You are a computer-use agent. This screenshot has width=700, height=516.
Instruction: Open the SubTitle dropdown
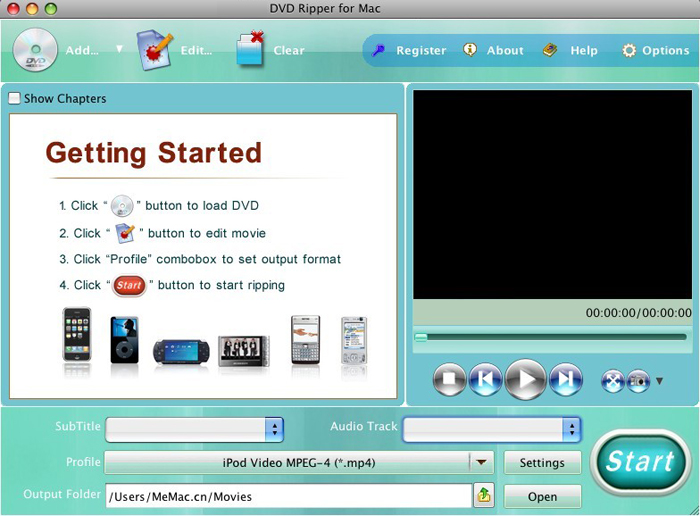point(194,429)
